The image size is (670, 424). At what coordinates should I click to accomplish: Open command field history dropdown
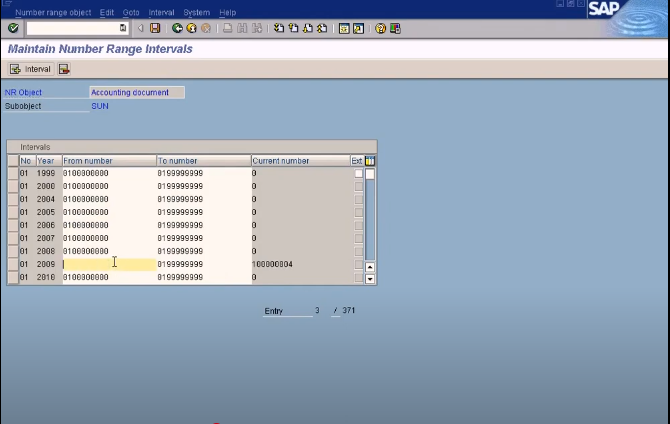[123, 28]
